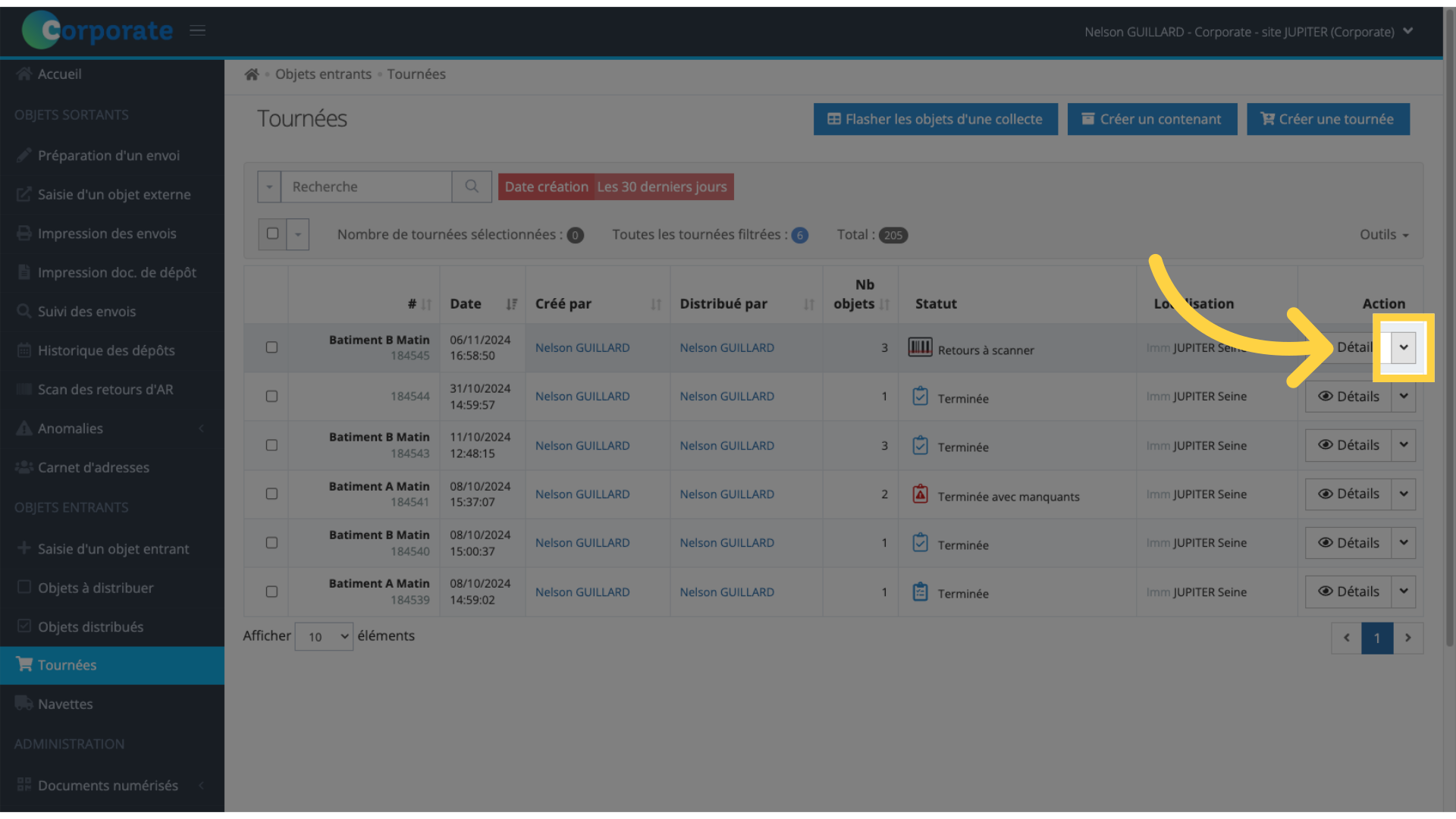This screenshot has width=1456, height=819.
Task: Expand the Outils dropdown menu
Action: 1384,233
